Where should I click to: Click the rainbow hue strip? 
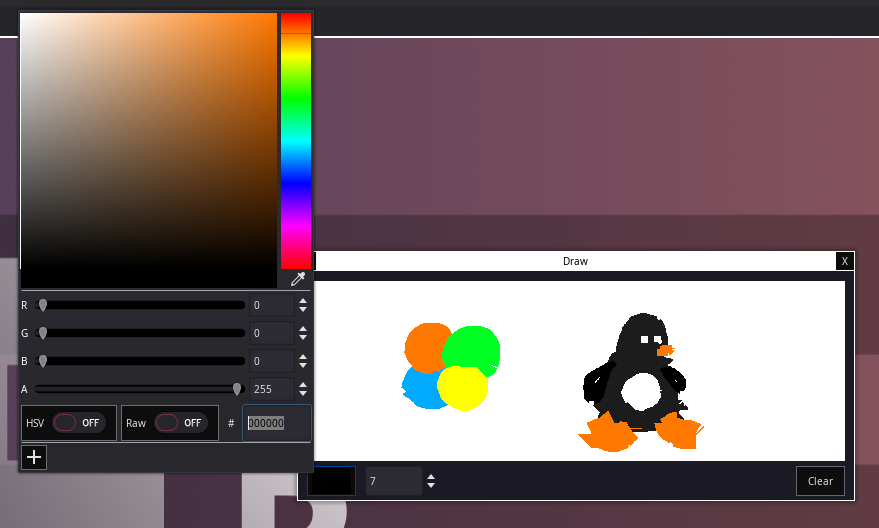pos(296,141)
